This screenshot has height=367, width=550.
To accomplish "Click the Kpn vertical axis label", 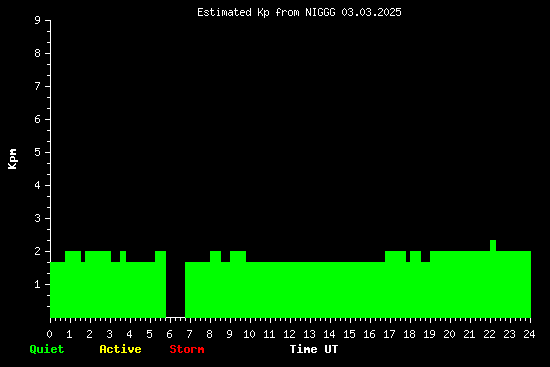I will [x=12, y=159].
